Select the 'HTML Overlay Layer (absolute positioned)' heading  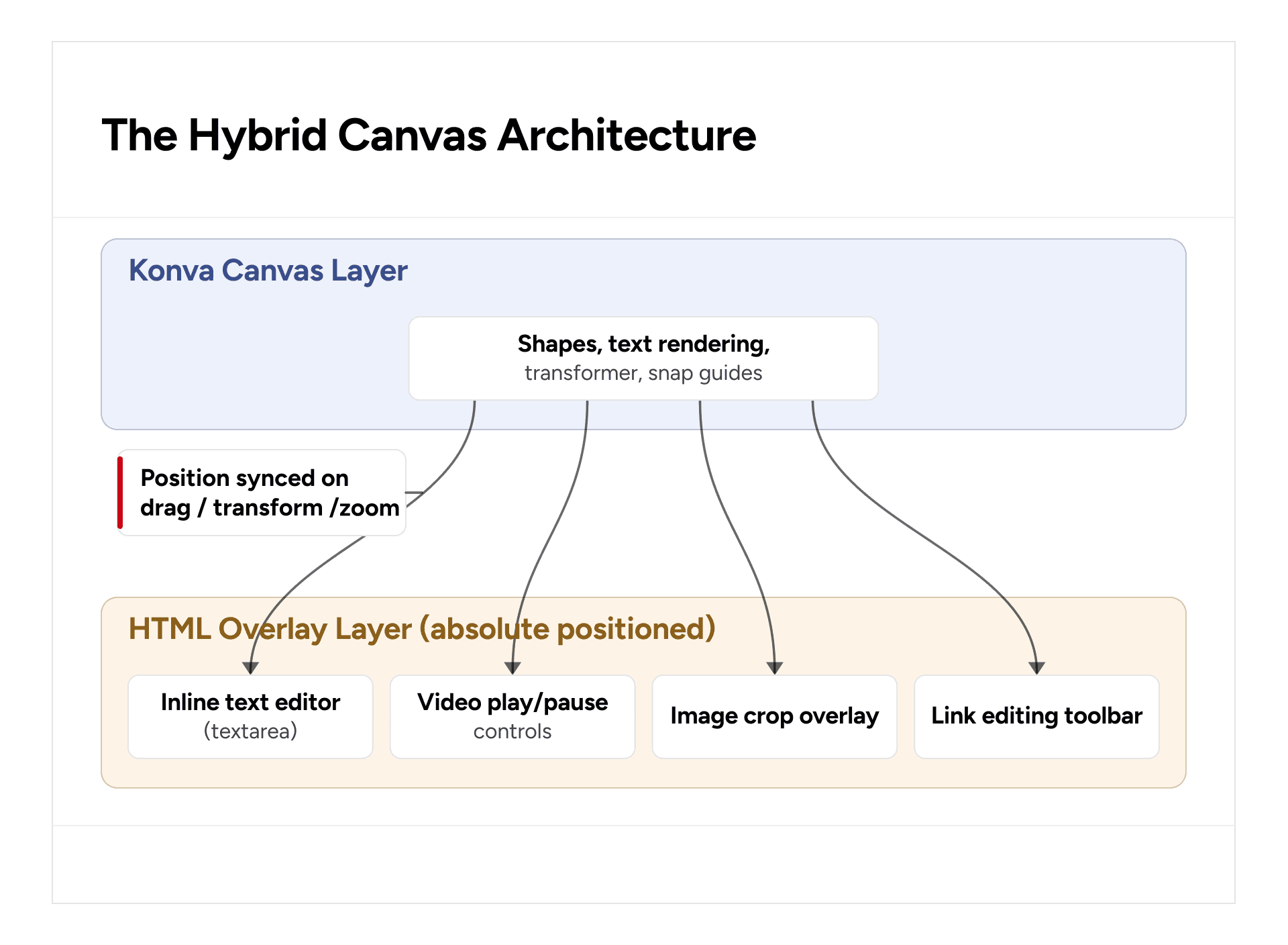point(422,630)
